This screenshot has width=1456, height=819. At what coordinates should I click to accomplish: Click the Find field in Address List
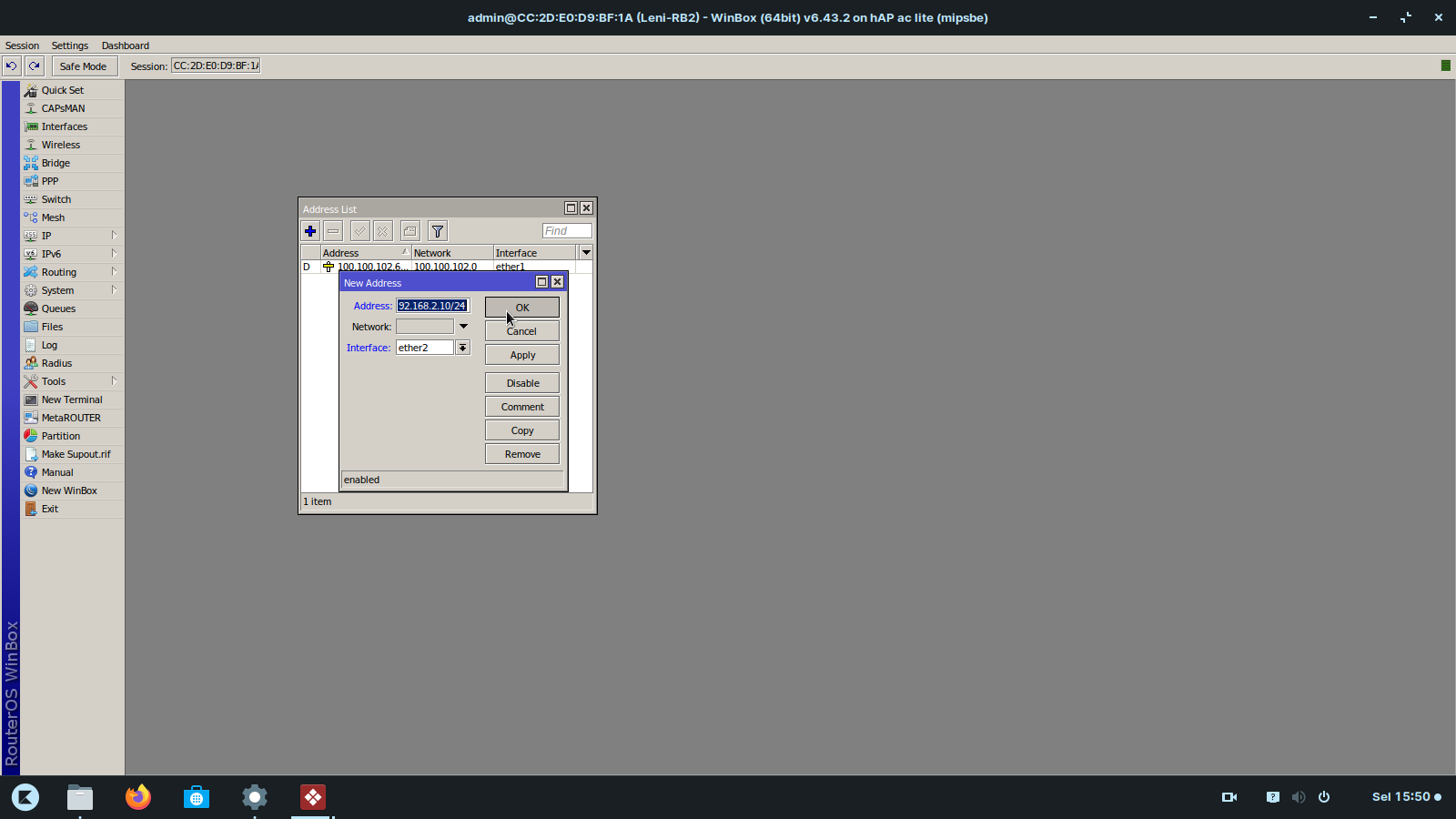tap(567, 231)
